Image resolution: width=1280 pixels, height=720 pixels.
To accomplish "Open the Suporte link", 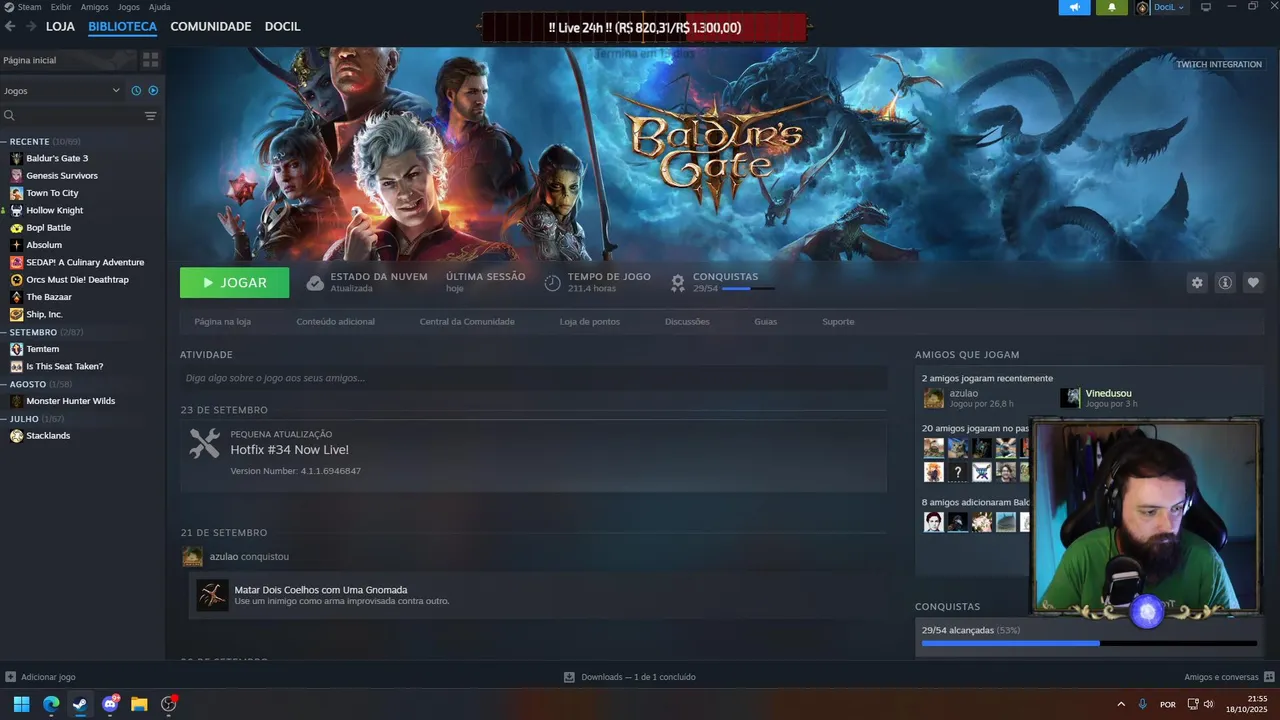I will (838, 322).
